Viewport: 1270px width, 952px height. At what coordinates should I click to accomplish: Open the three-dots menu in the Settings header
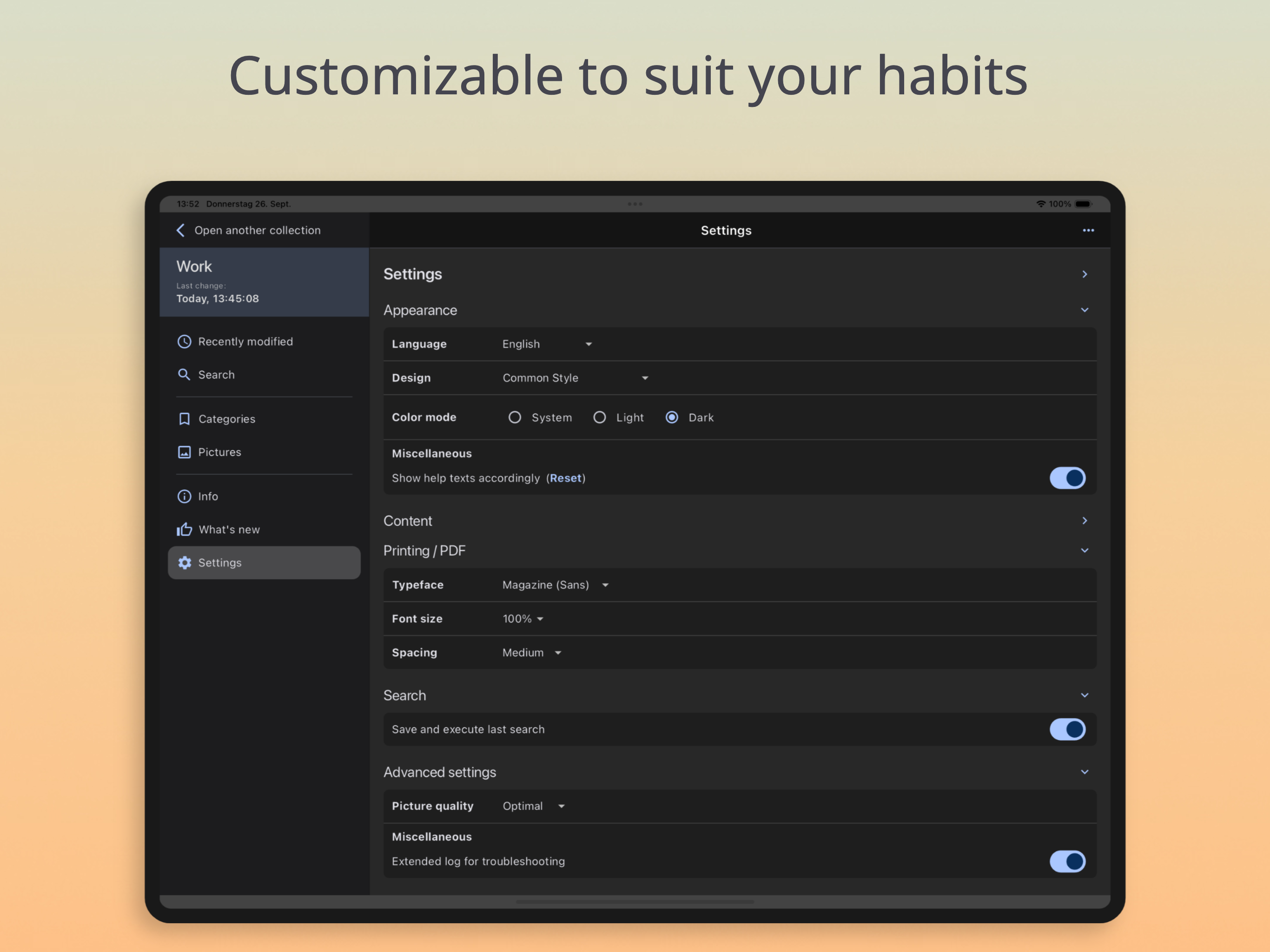[x=1088, y=230]
